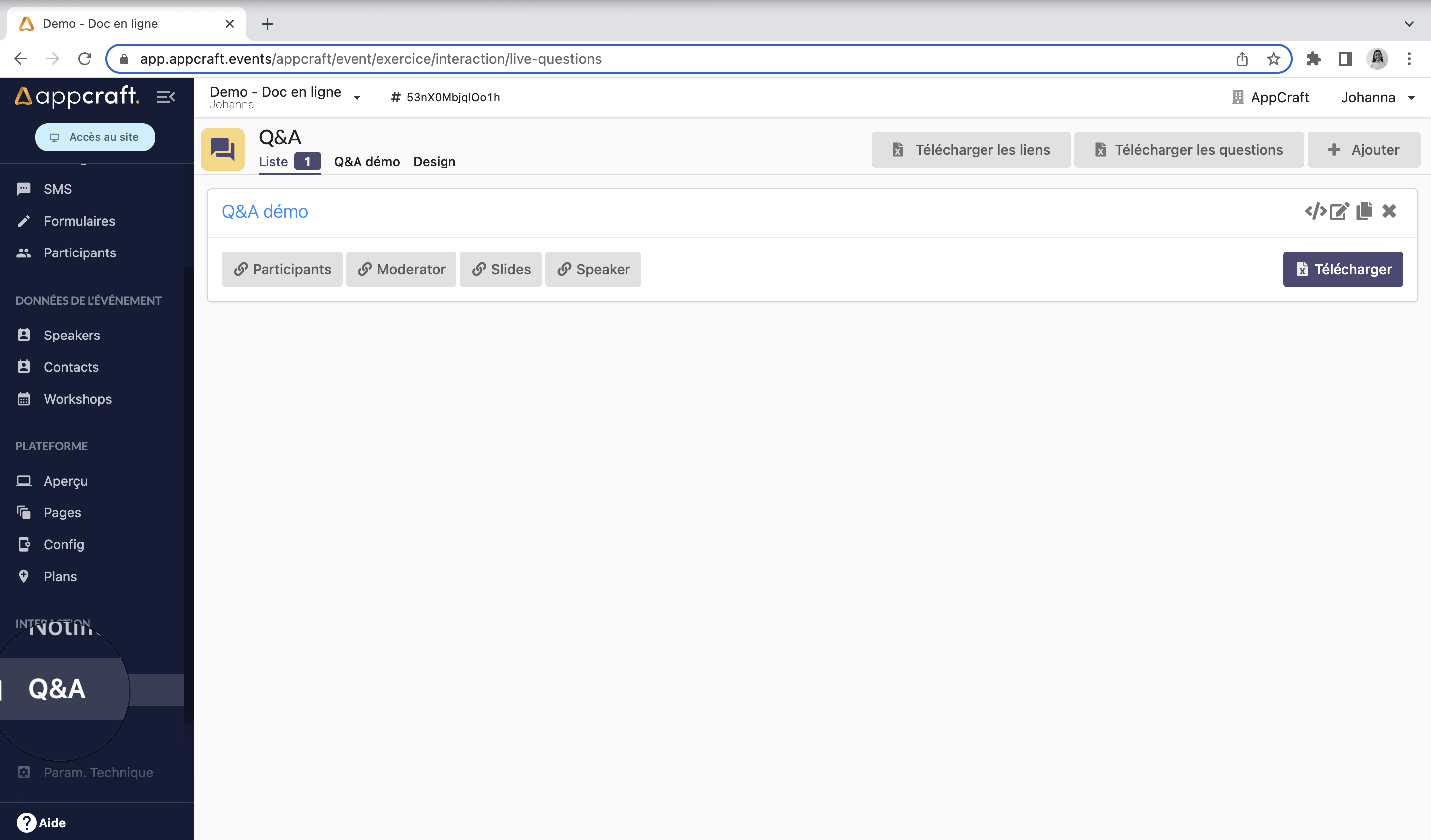Viewport: 1431px width, 840px height.
Task: Click the Participants link for Q&A démo
Action: click(282, 269)
